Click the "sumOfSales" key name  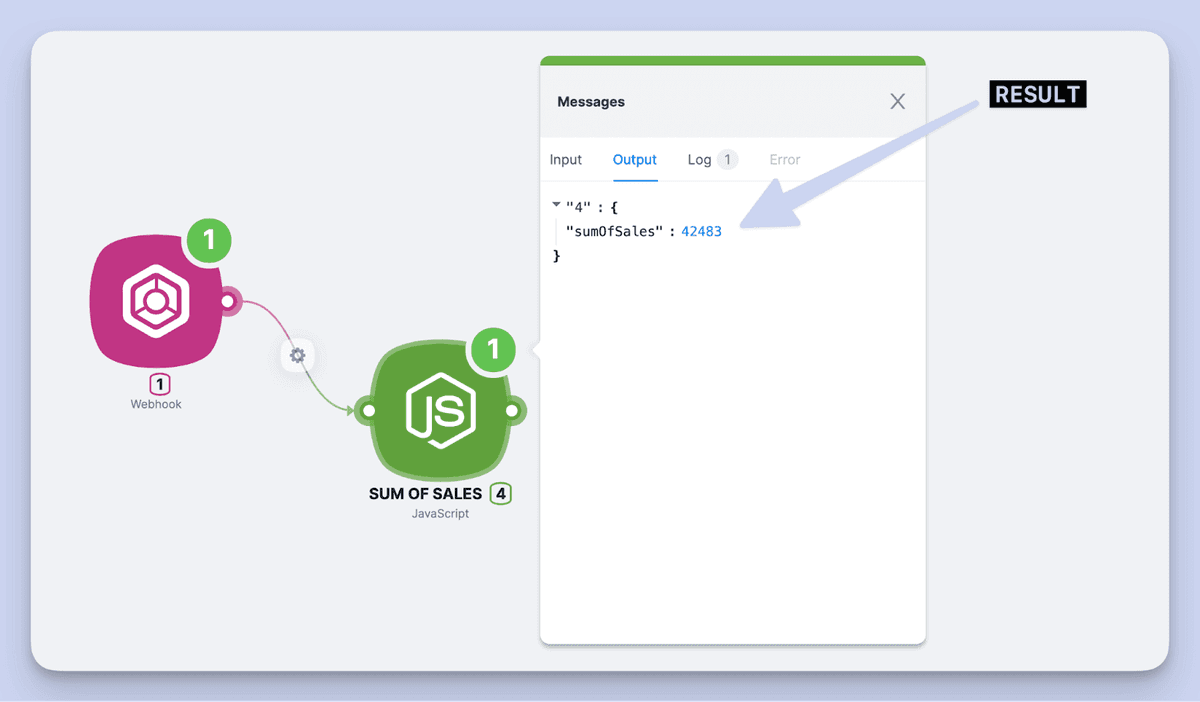[614, 232]
